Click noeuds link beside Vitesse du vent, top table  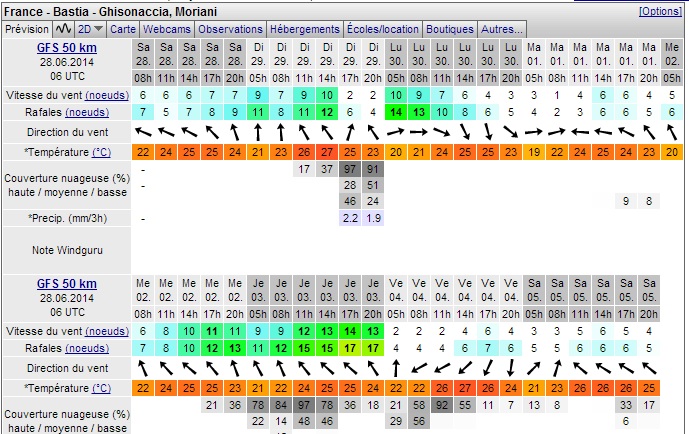(107, 94)
